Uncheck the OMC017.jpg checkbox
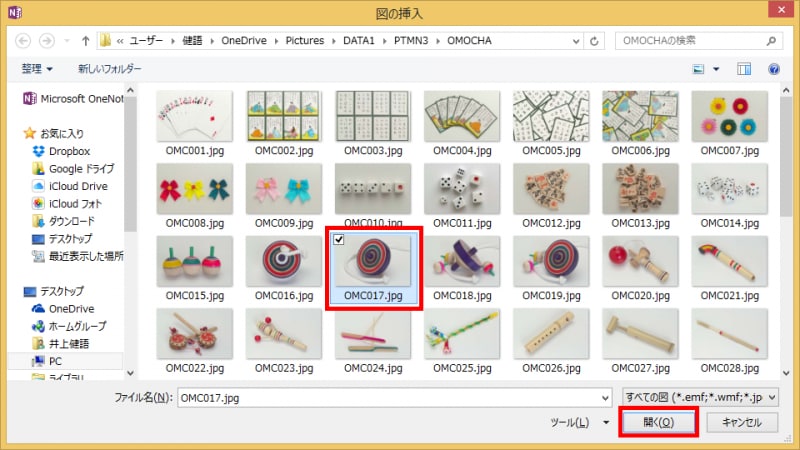 tap(339, 239)
